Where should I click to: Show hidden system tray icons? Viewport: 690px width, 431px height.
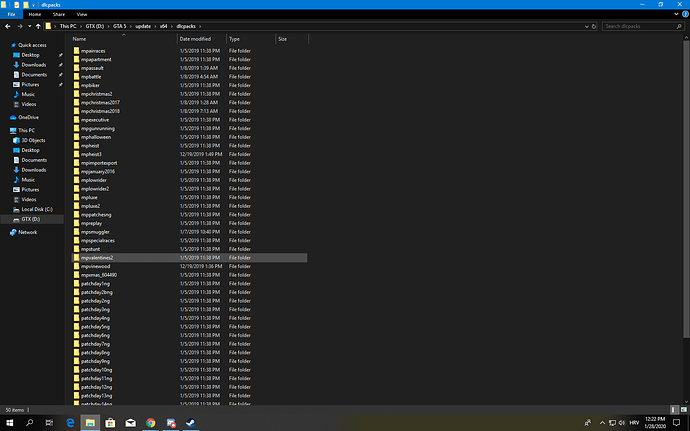click(602, 423)
